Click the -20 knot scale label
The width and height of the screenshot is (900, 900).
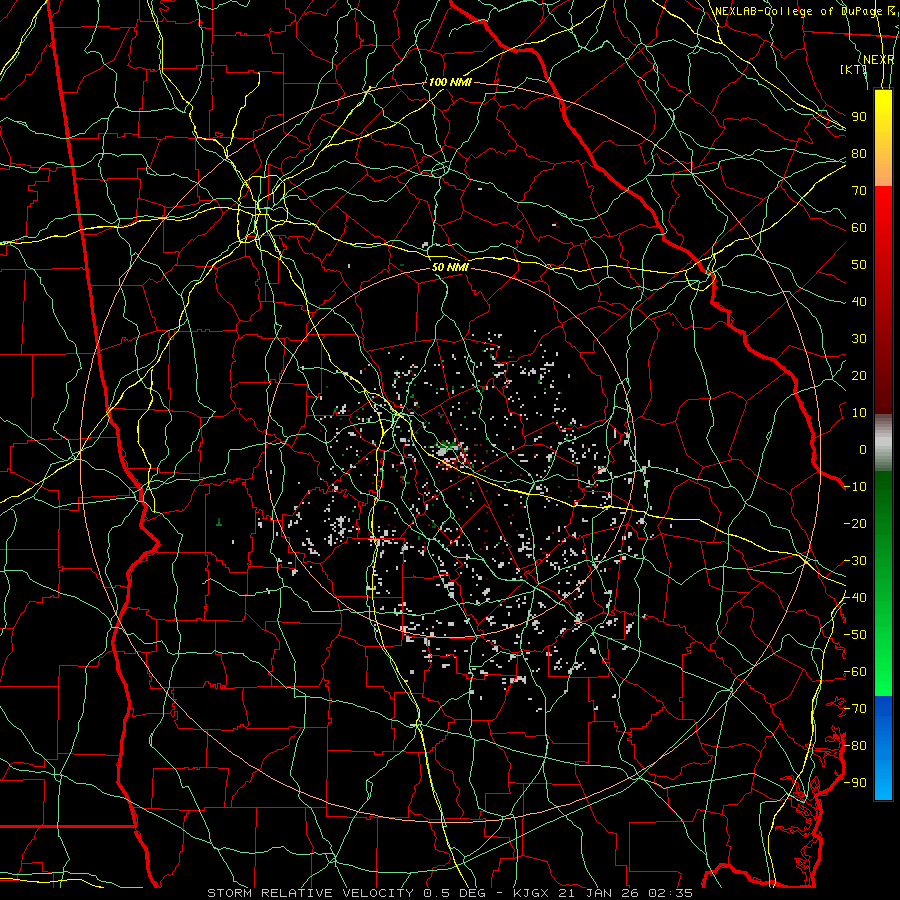point(855,523)
